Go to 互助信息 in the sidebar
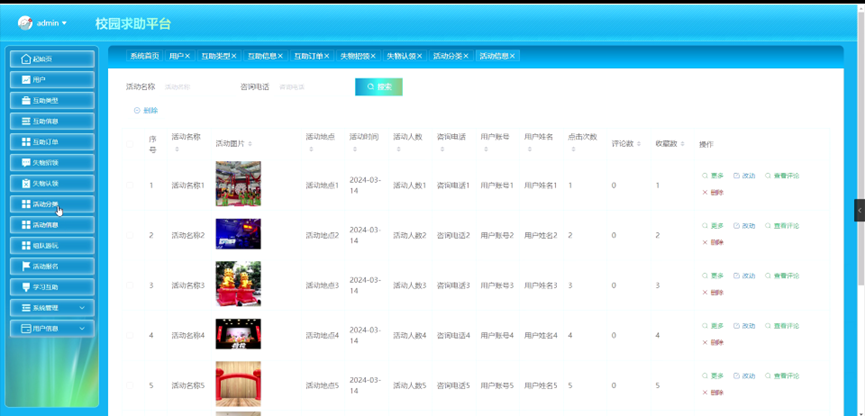 click(x=52, y=121)
